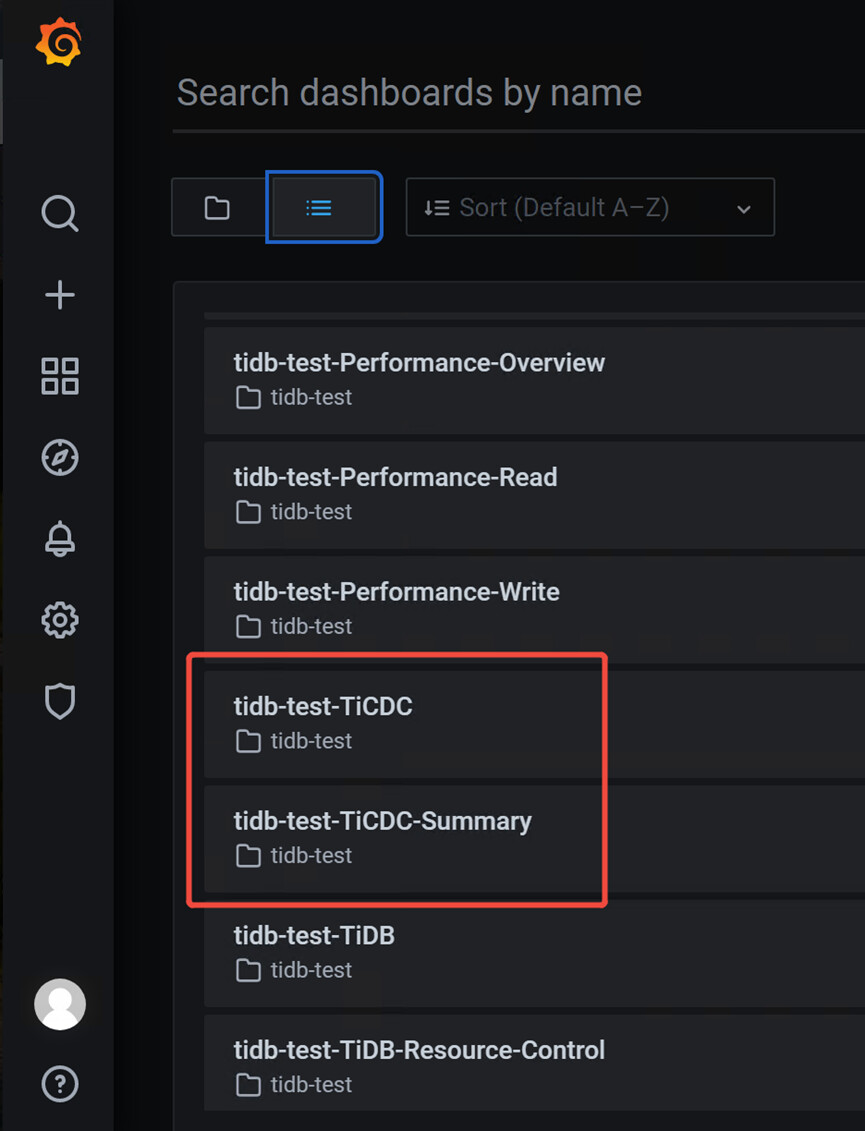Image resolution: width=865 pixels, height=1131 pixels.
Task: Switch to folder view layout
Action: 217,208
